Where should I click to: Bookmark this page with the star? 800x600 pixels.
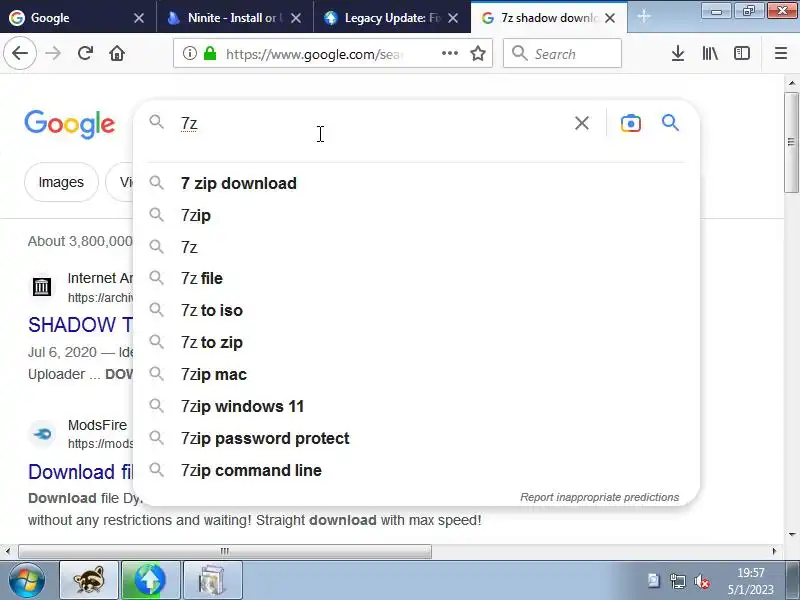pos(478,53)
